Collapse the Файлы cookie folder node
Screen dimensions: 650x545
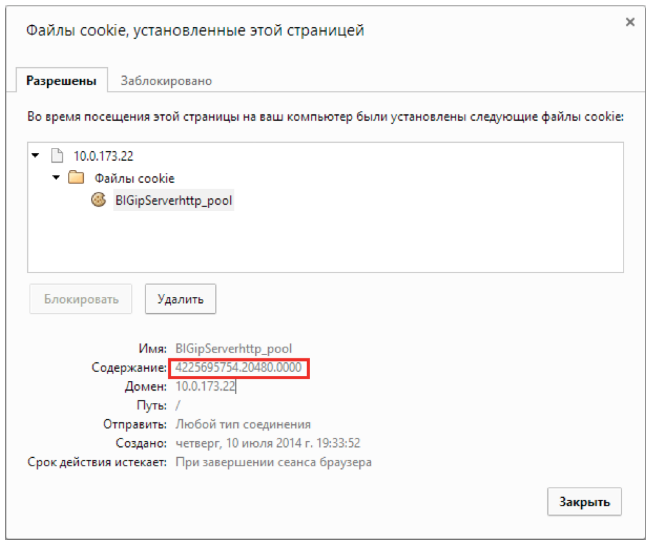(56, 178)
